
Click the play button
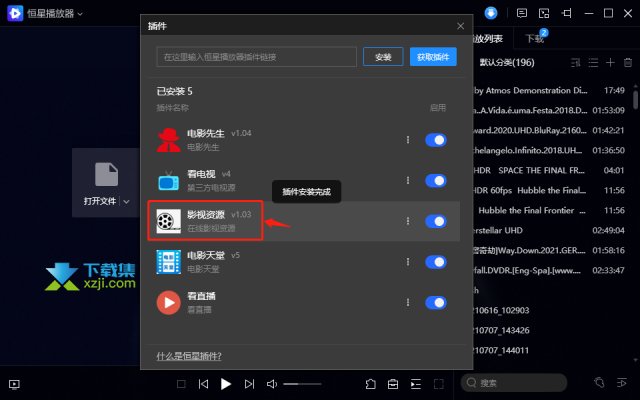point(226,384)
